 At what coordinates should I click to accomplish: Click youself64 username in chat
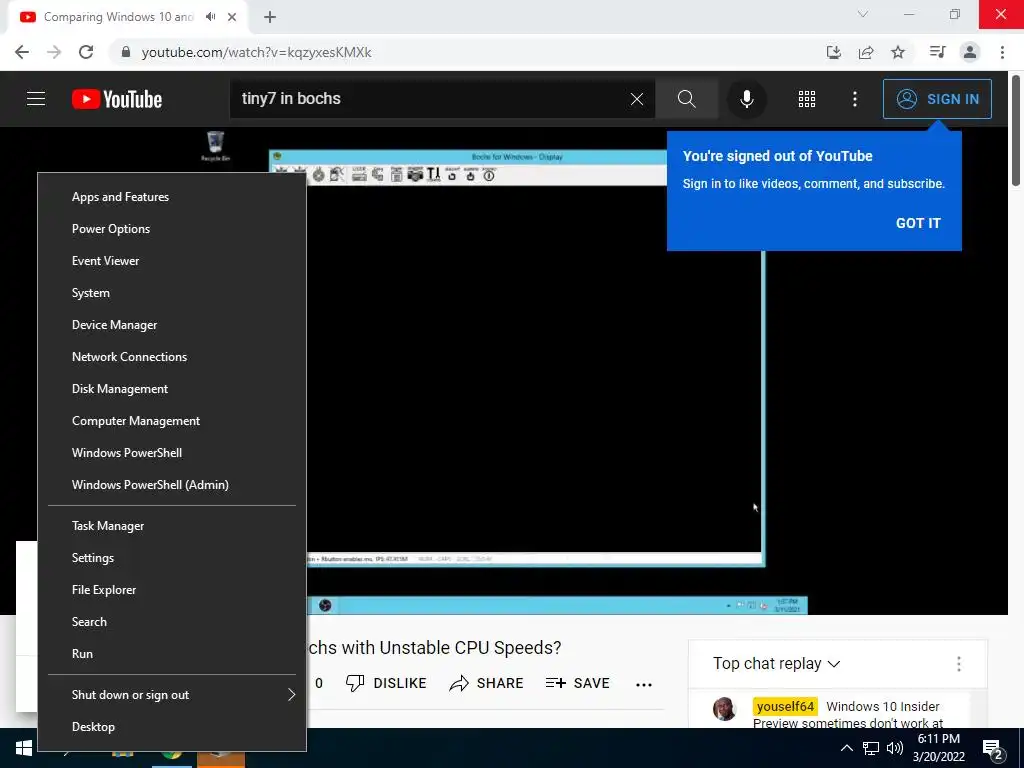[x=785, y=707]
